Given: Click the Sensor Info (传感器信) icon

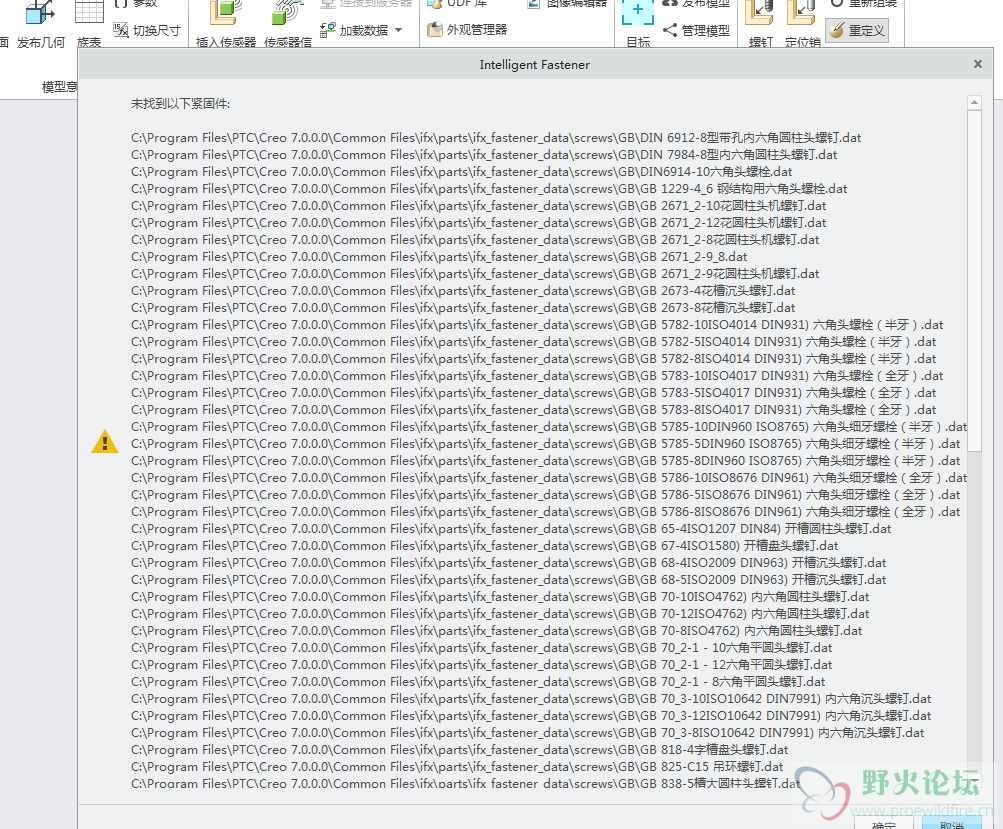Looking at the screenshot, I should point(287,13).
